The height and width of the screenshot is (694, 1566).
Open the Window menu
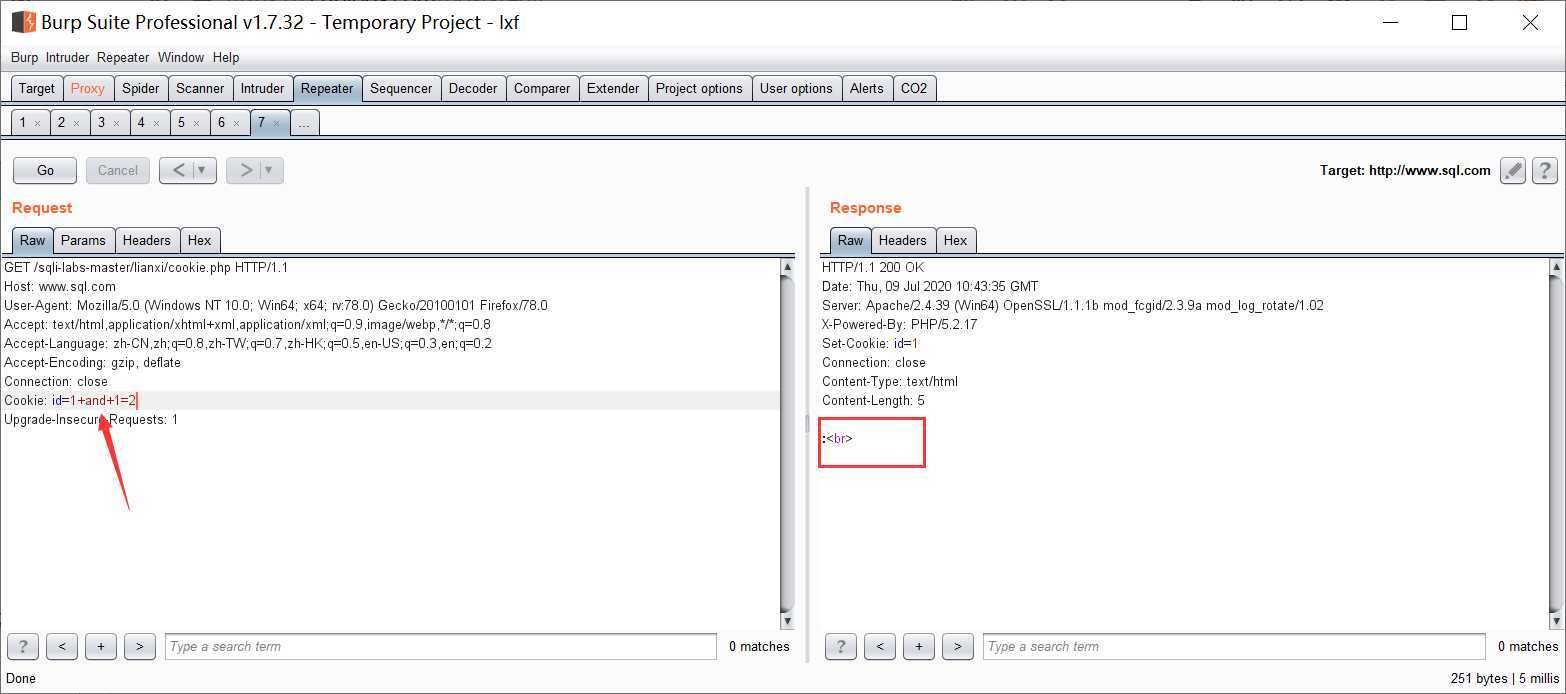(181, 57)
